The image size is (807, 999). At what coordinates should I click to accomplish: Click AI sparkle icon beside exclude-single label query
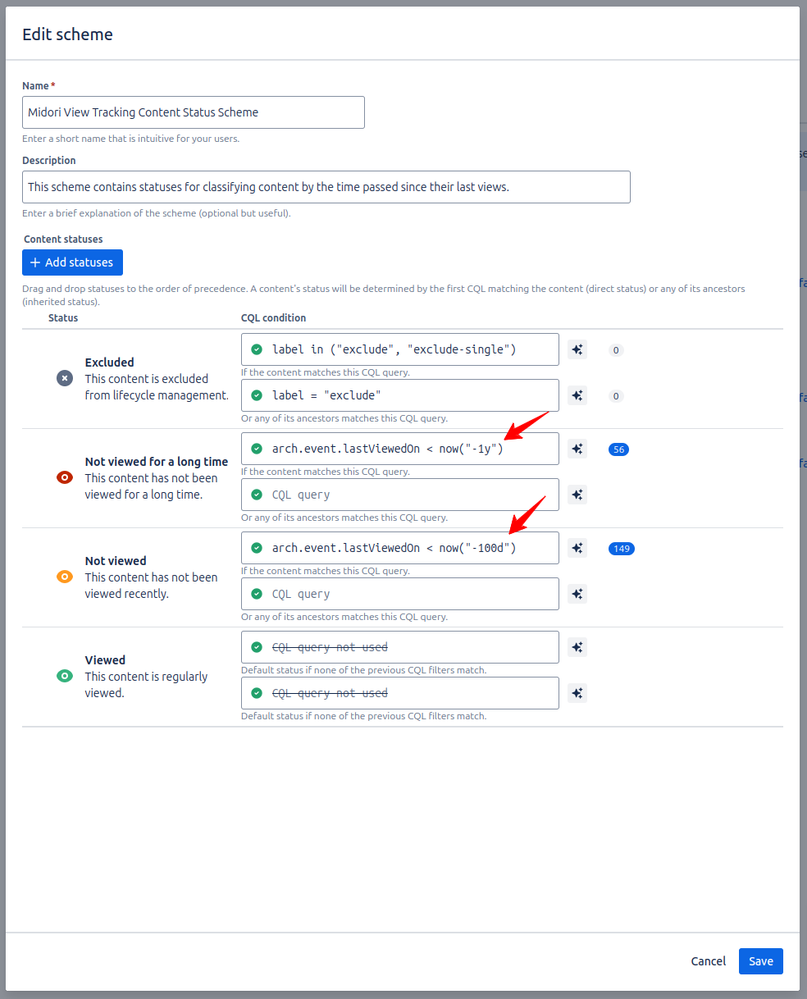[577, 349]
